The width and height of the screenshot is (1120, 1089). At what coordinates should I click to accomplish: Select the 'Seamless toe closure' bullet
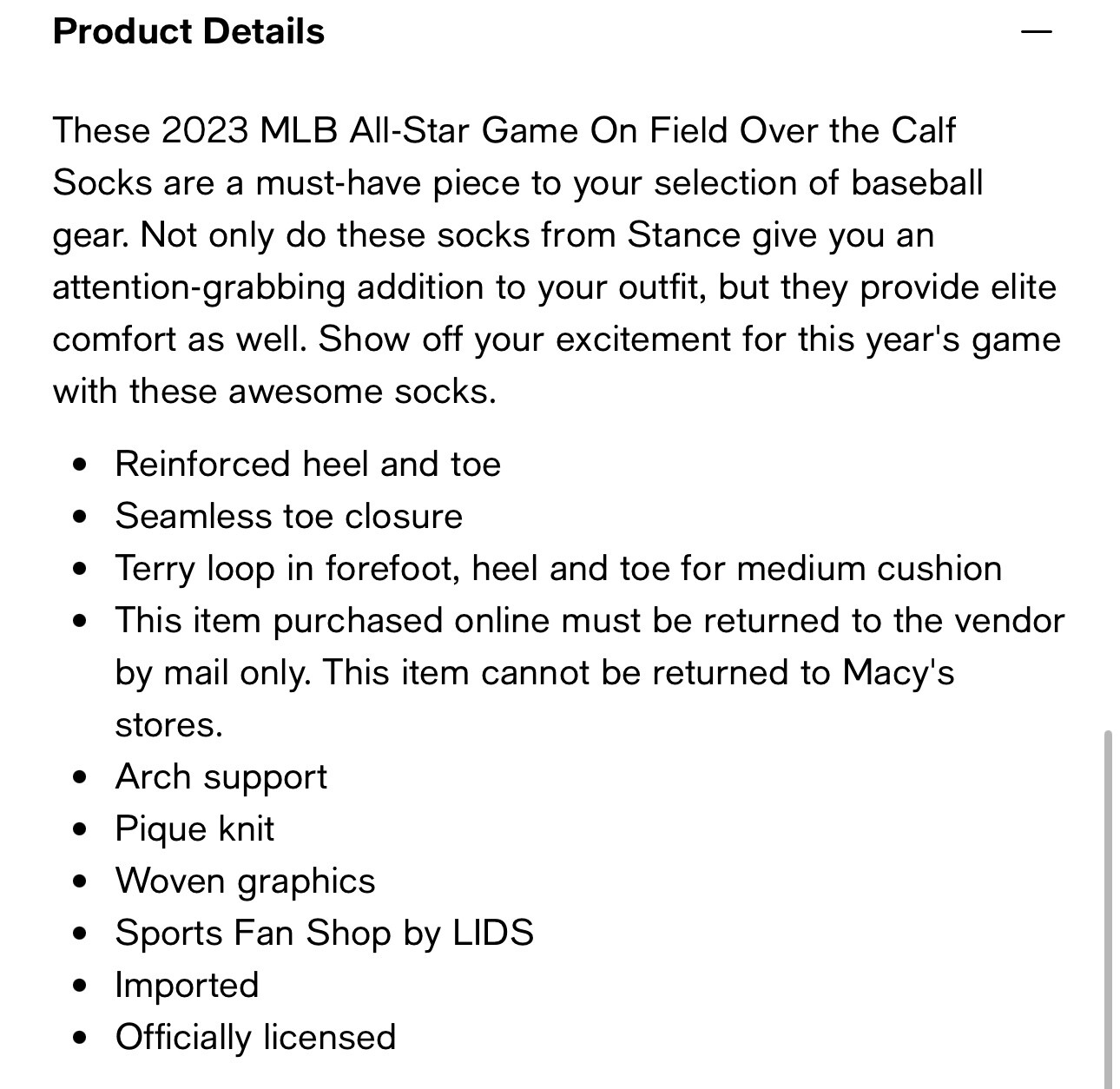[x=289, y=516]
